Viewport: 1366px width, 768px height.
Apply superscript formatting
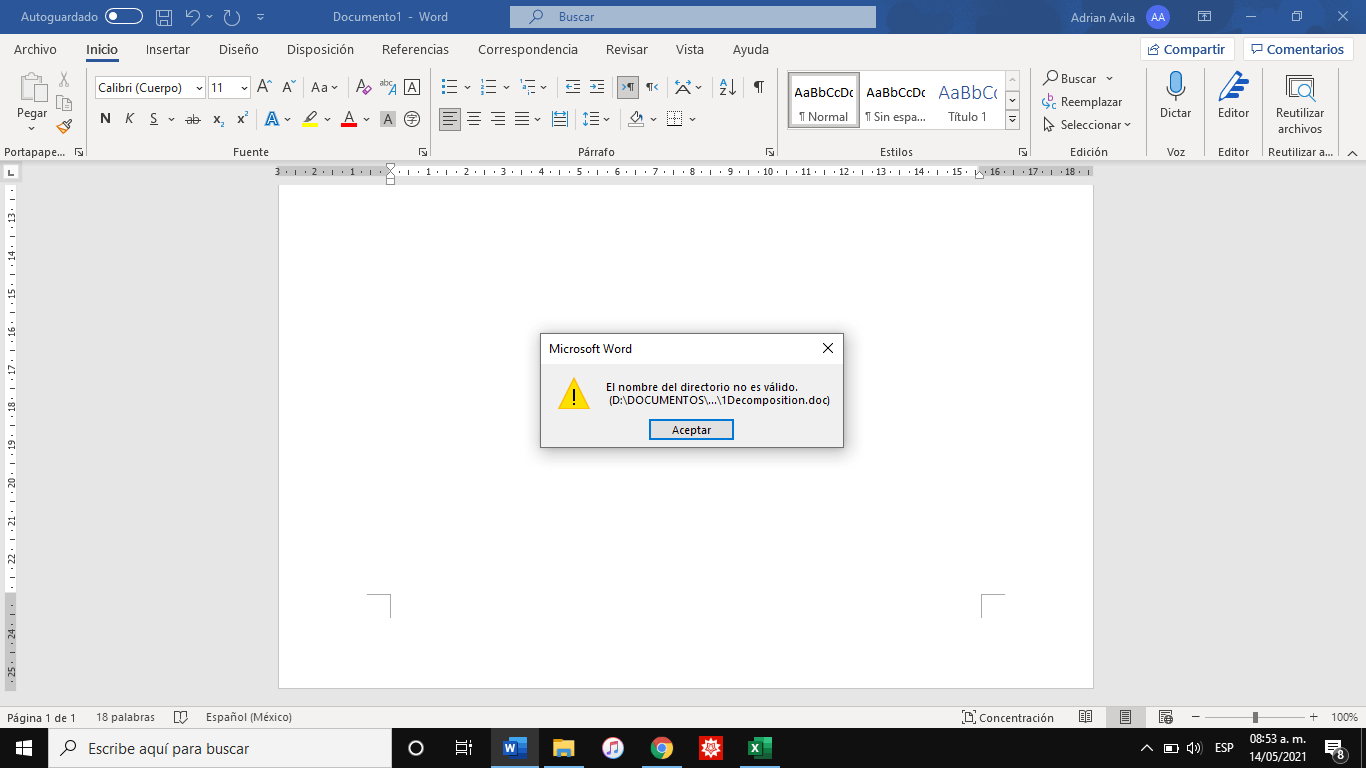[x=242, y=119]
